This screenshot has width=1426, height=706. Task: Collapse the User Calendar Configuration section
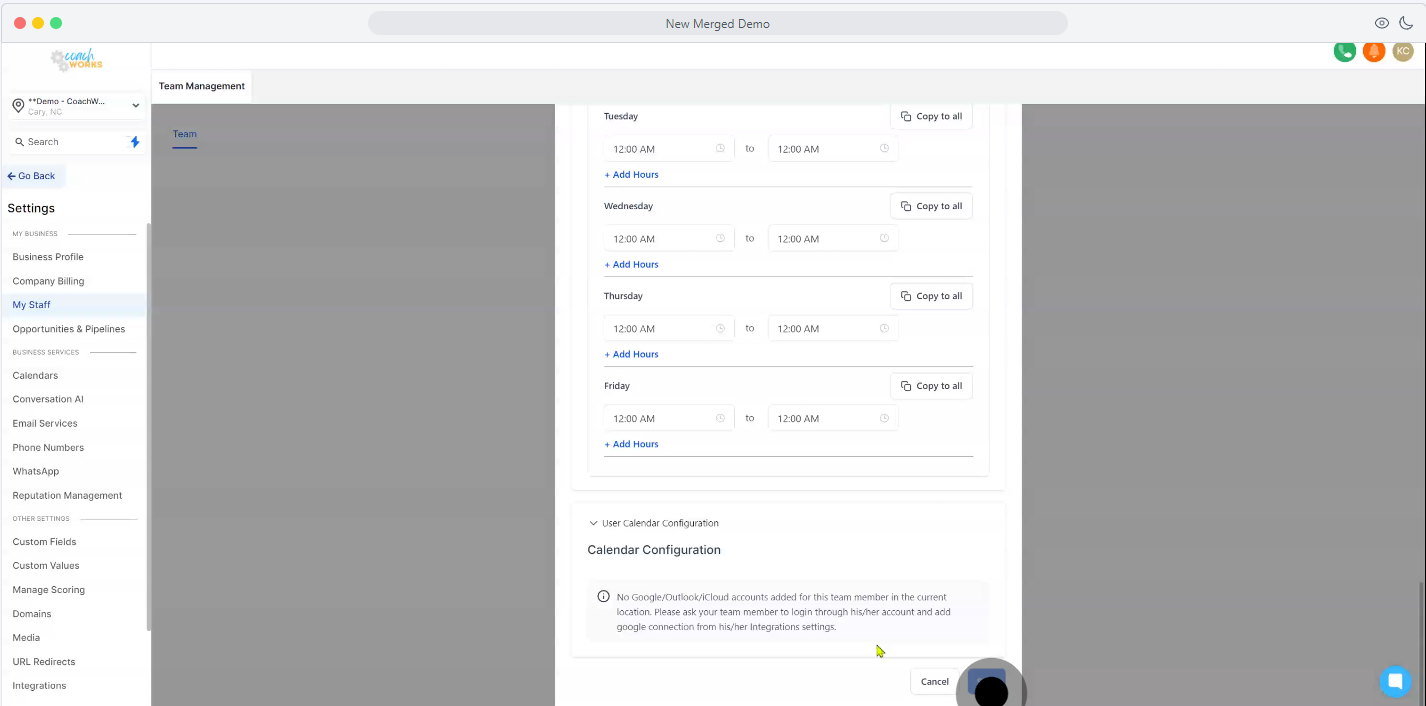593,523
